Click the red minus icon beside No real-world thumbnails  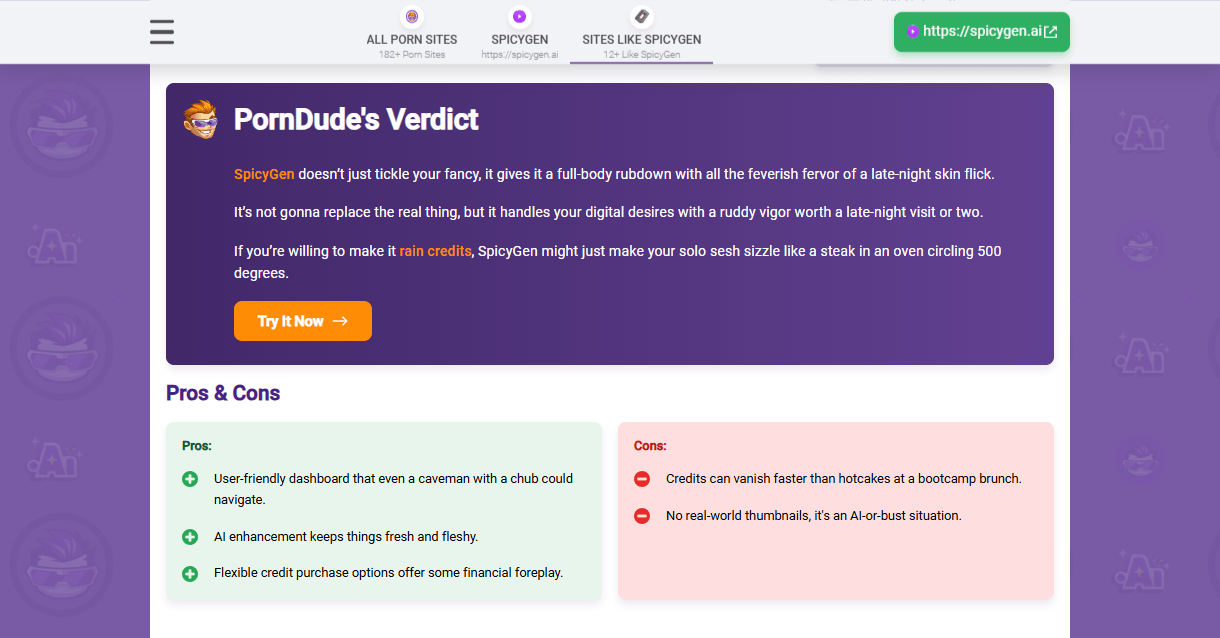tap(642, 516)
